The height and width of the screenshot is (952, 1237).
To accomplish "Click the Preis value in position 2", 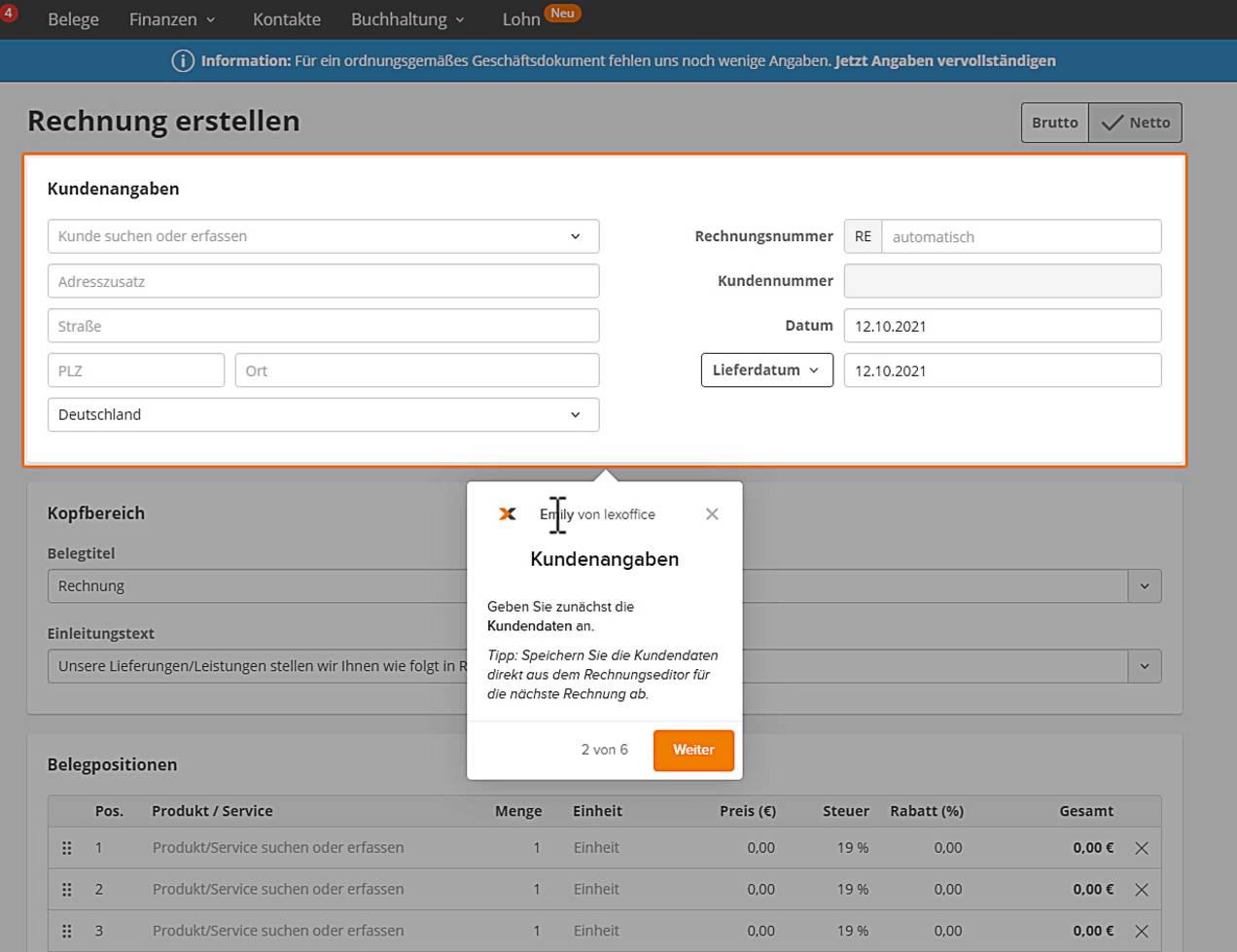I will [x=761, y=890].
